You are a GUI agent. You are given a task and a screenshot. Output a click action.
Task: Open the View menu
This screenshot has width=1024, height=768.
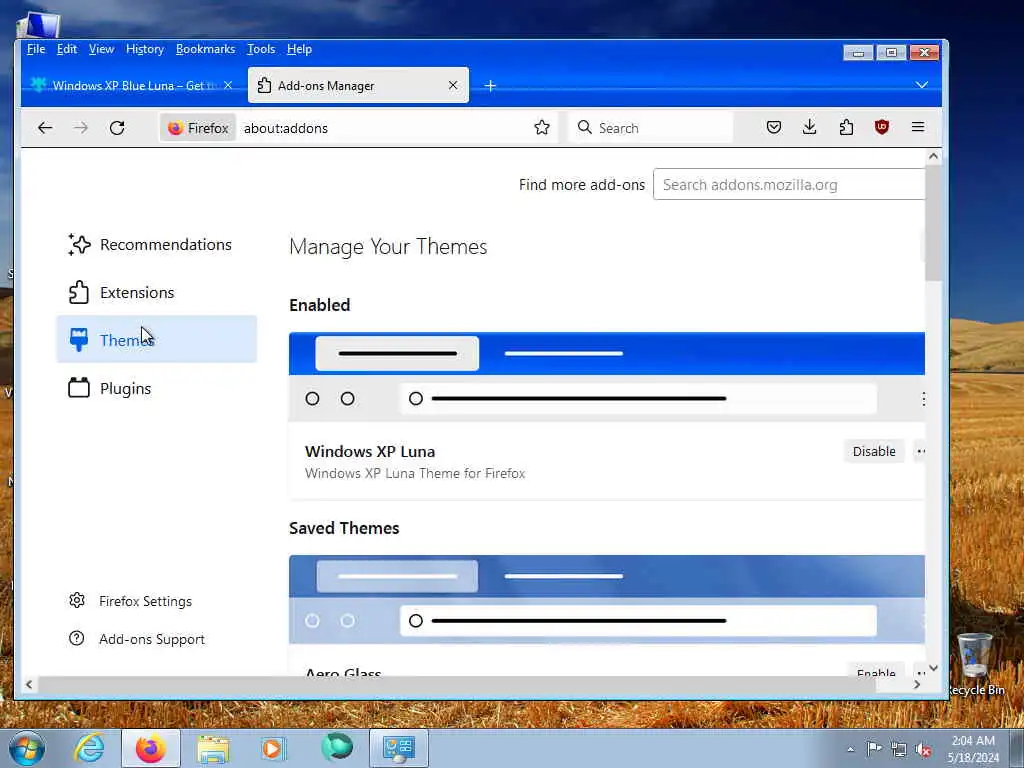(101, 49)
